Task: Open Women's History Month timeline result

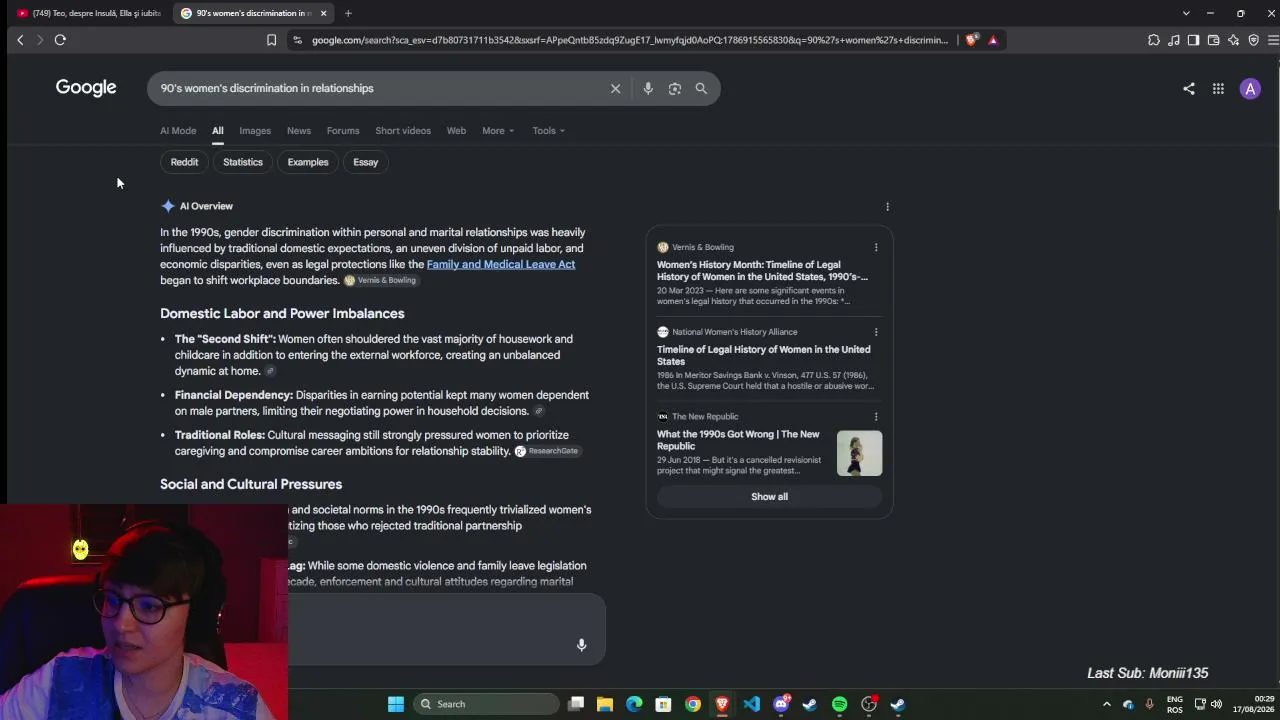Action: click(x=762, y=271)
